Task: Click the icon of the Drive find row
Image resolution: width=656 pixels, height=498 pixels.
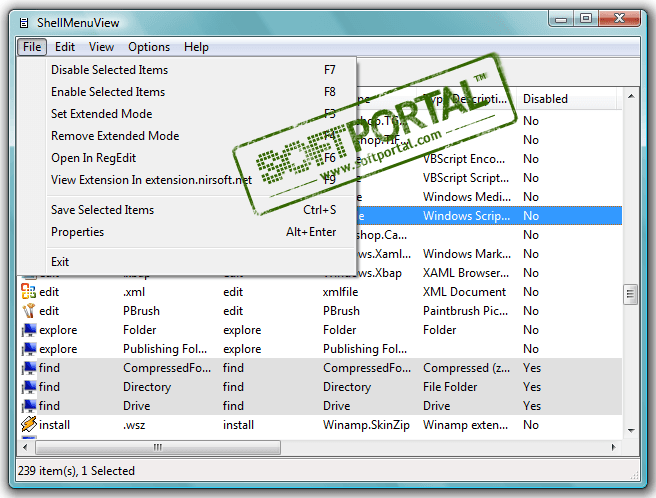Action: pos(28,406)
